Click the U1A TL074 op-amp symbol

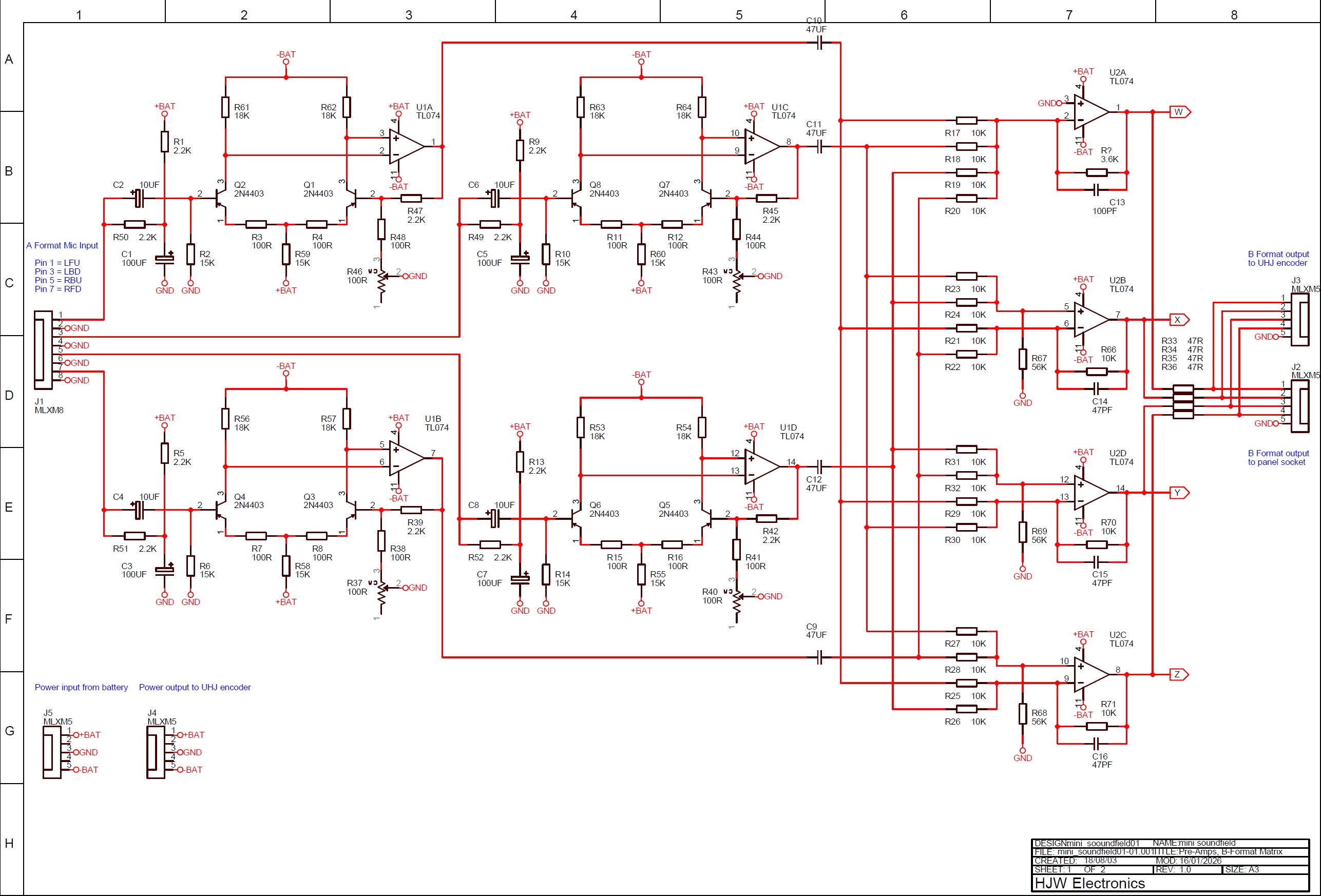coord(405,147)
